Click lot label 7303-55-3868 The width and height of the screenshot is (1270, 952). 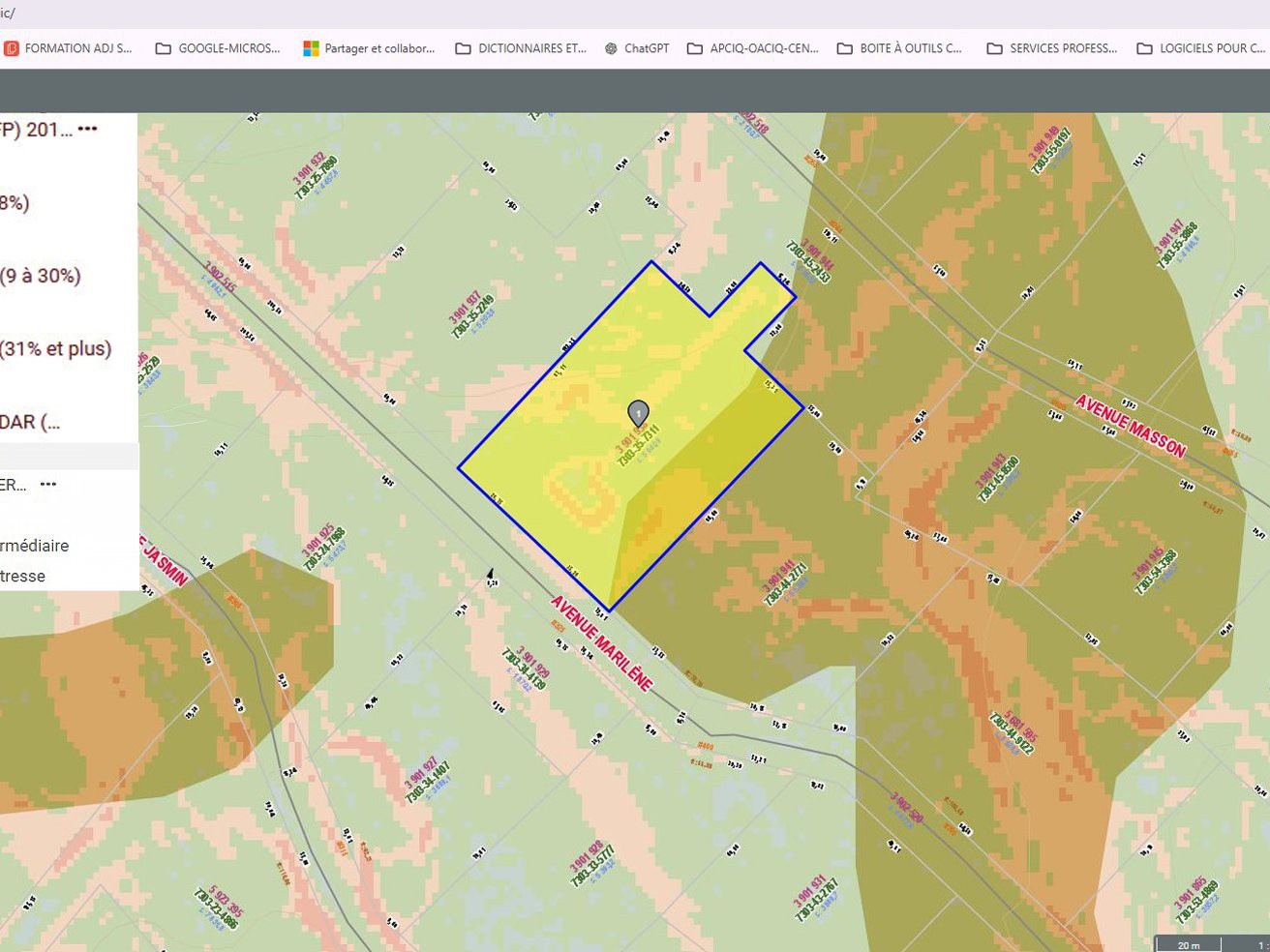click(1178, 246)
